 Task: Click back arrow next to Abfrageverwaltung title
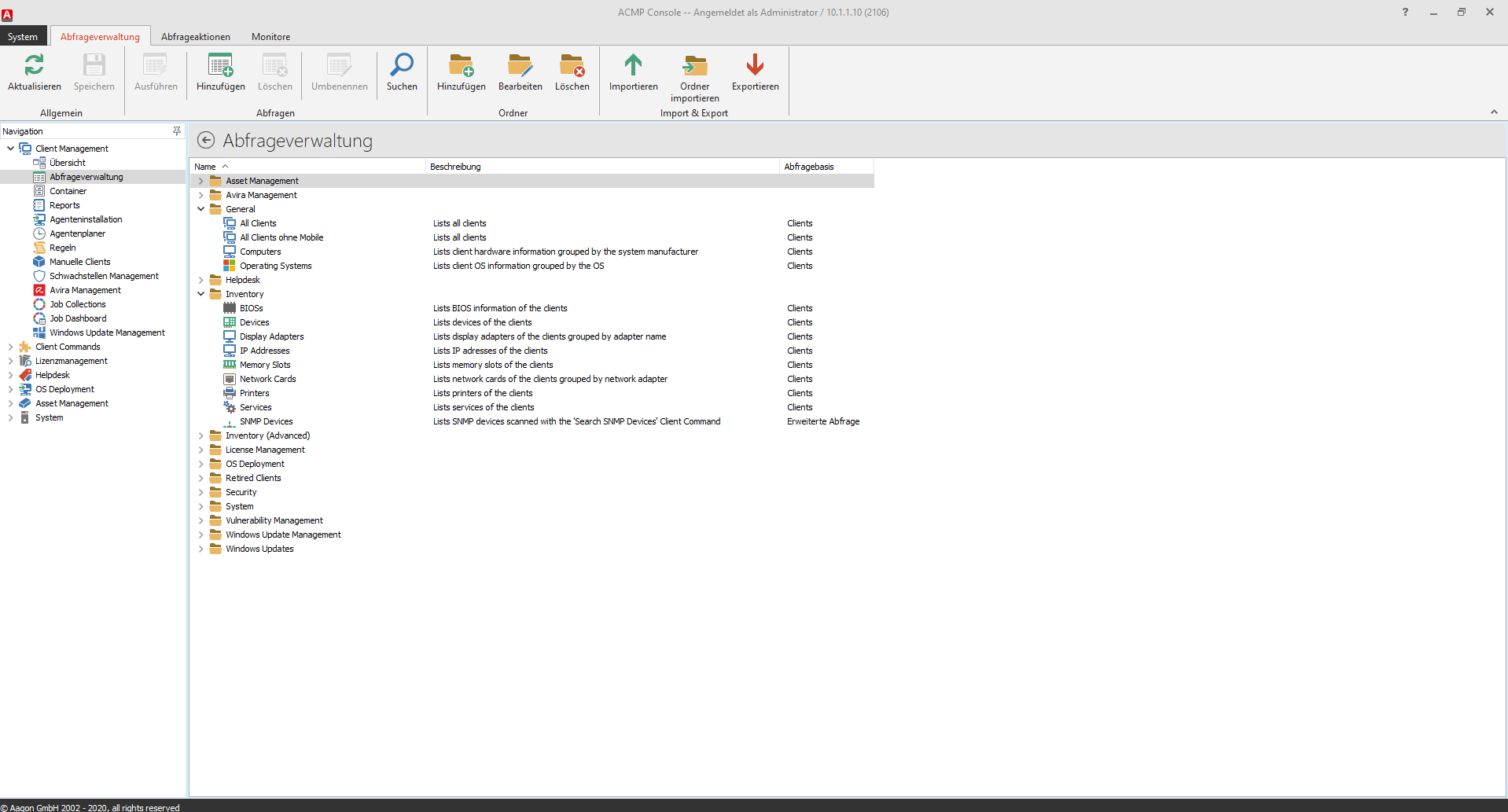[x=206, y=141]
